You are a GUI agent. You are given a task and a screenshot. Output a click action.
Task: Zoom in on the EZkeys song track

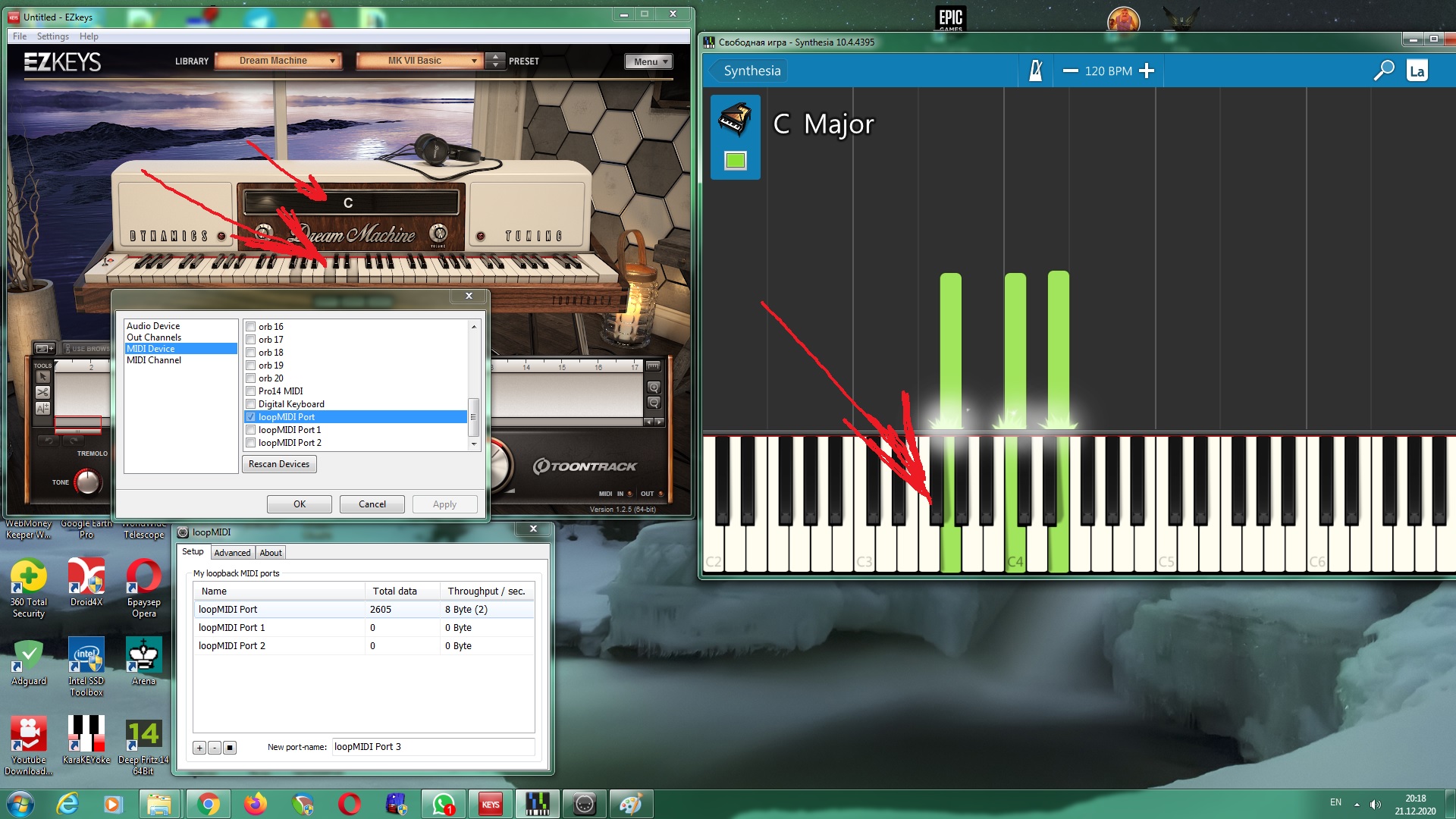[654, 388]
